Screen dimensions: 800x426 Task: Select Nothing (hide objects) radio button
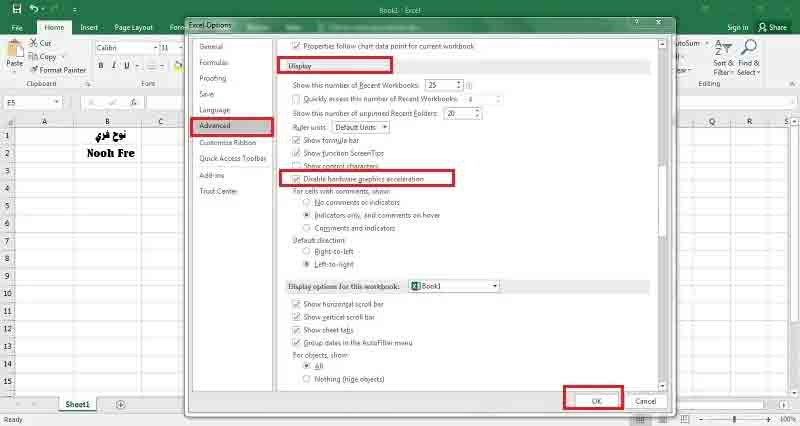(306, 379)
